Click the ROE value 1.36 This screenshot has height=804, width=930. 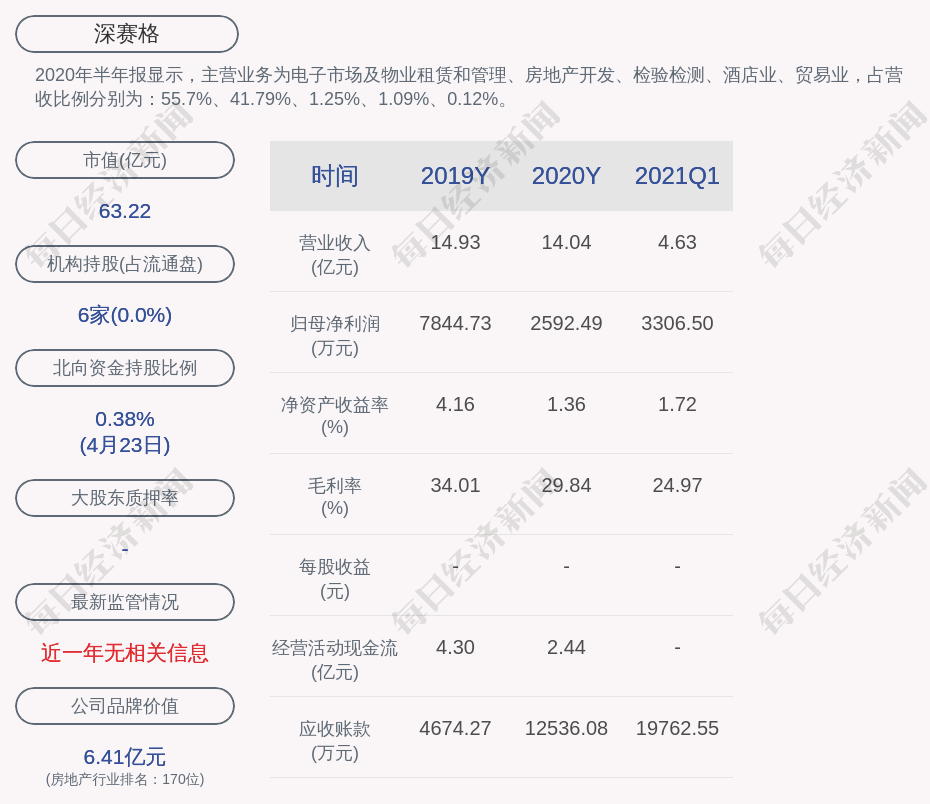(566, 404)
